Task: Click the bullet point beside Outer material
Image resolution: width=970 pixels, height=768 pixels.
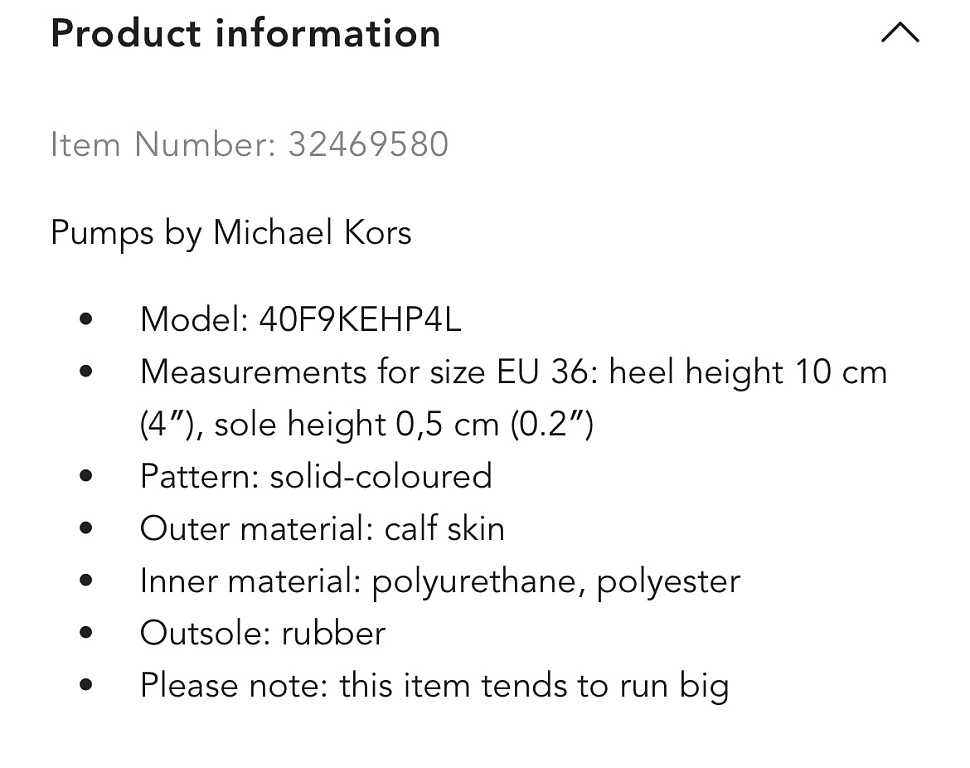Action: click(86, 529)
